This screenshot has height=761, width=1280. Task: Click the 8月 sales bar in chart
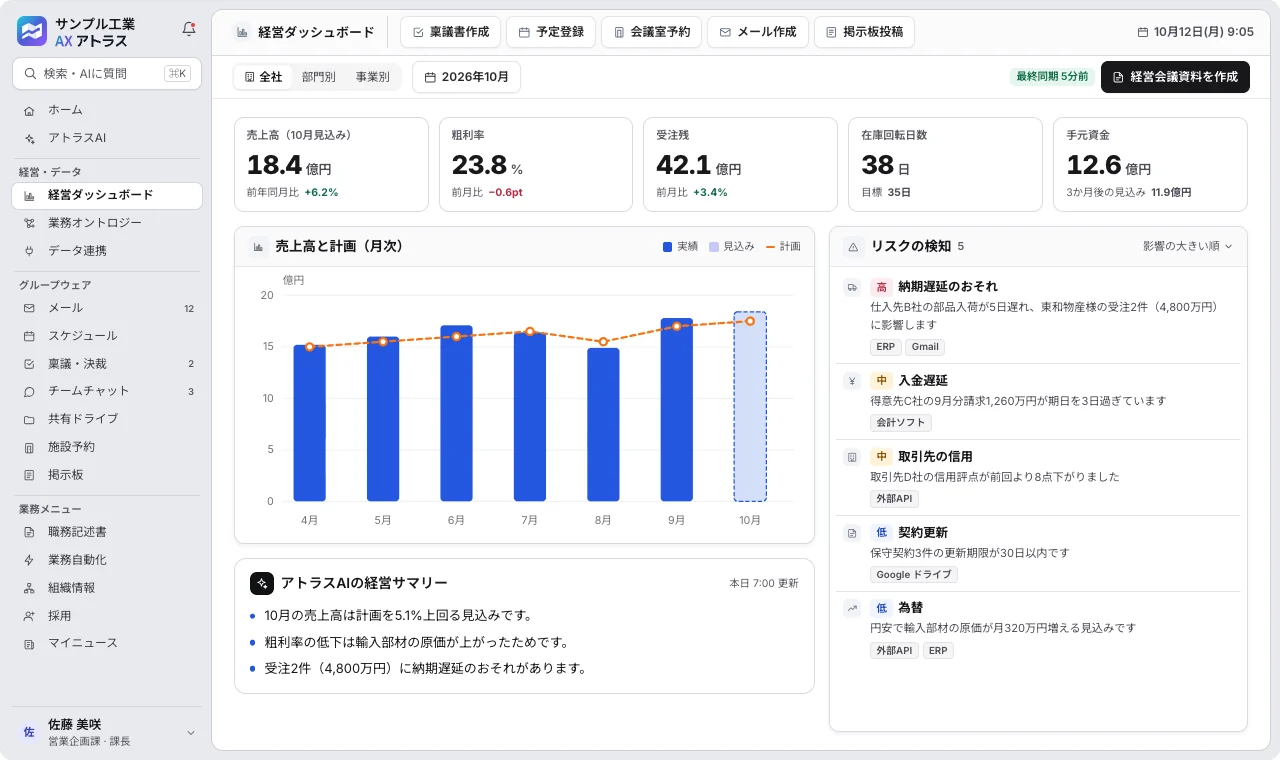point(603,425)
